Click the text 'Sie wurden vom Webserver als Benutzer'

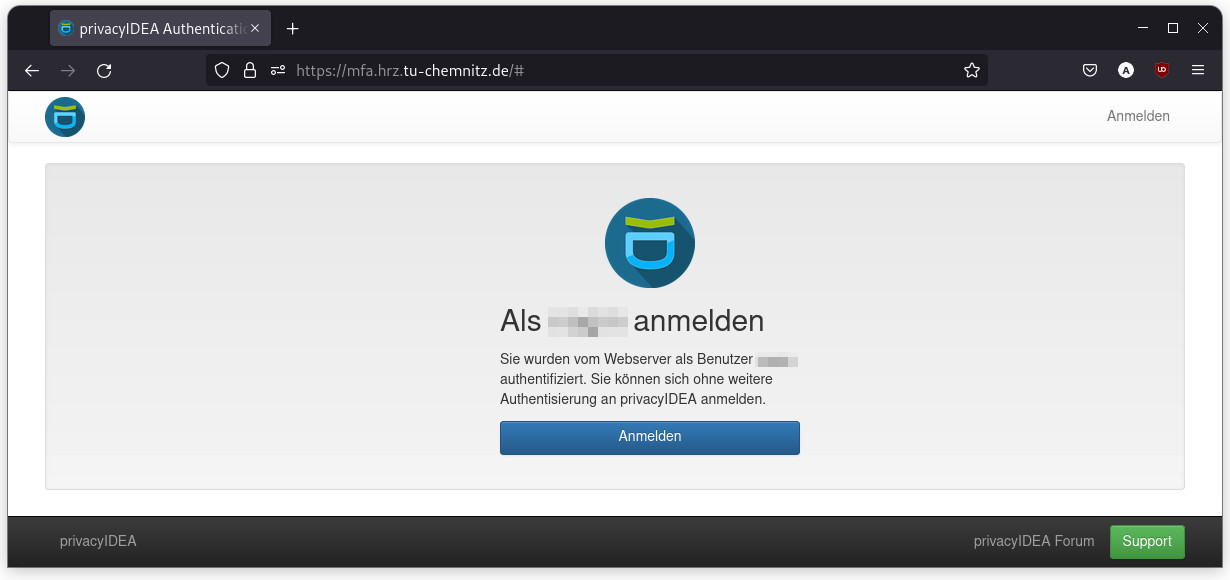pyautogui.click(x=625, y=359)
